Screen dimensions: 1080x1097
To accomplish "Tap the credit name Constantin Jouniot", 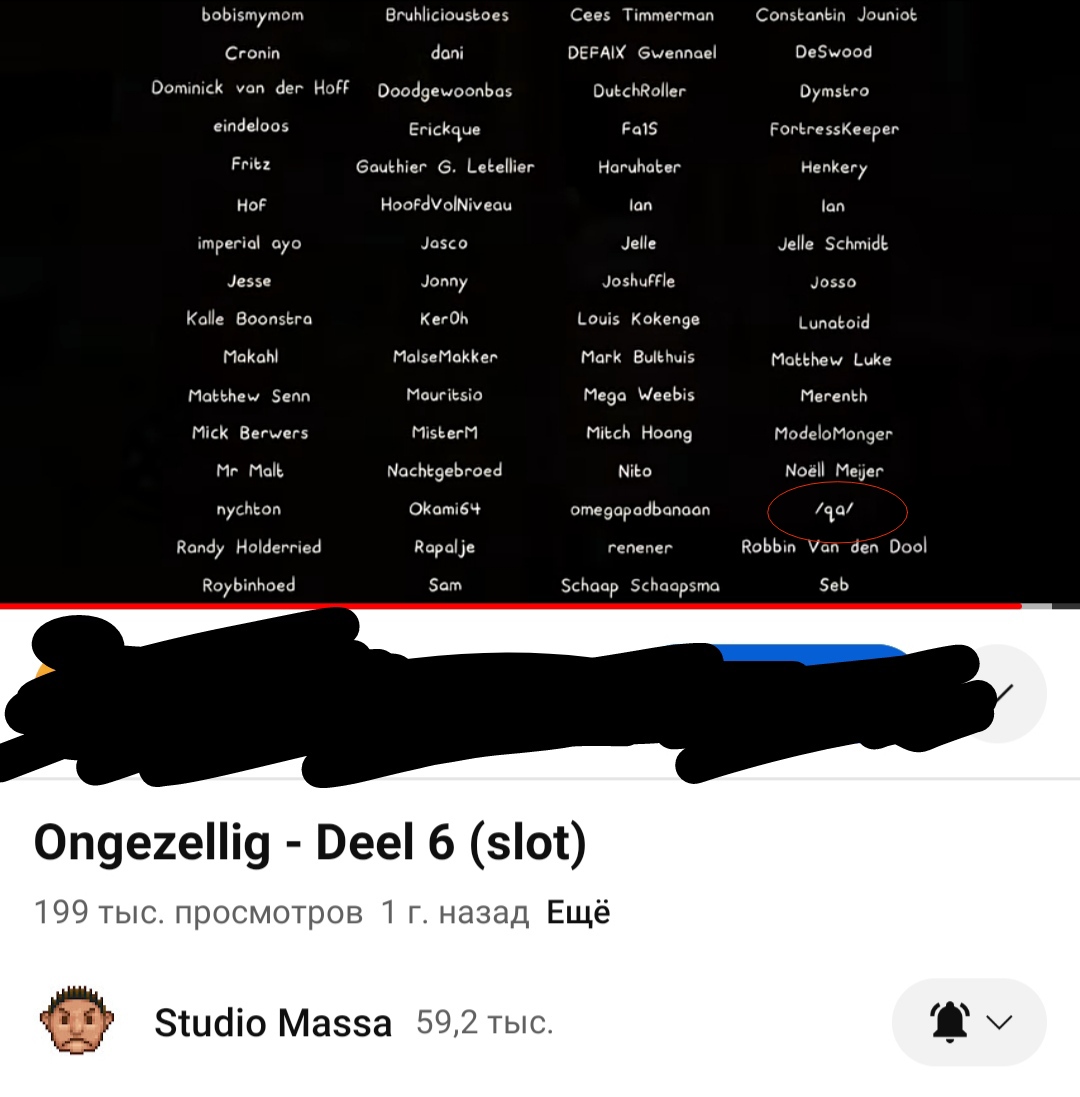I will pos(836,15).
